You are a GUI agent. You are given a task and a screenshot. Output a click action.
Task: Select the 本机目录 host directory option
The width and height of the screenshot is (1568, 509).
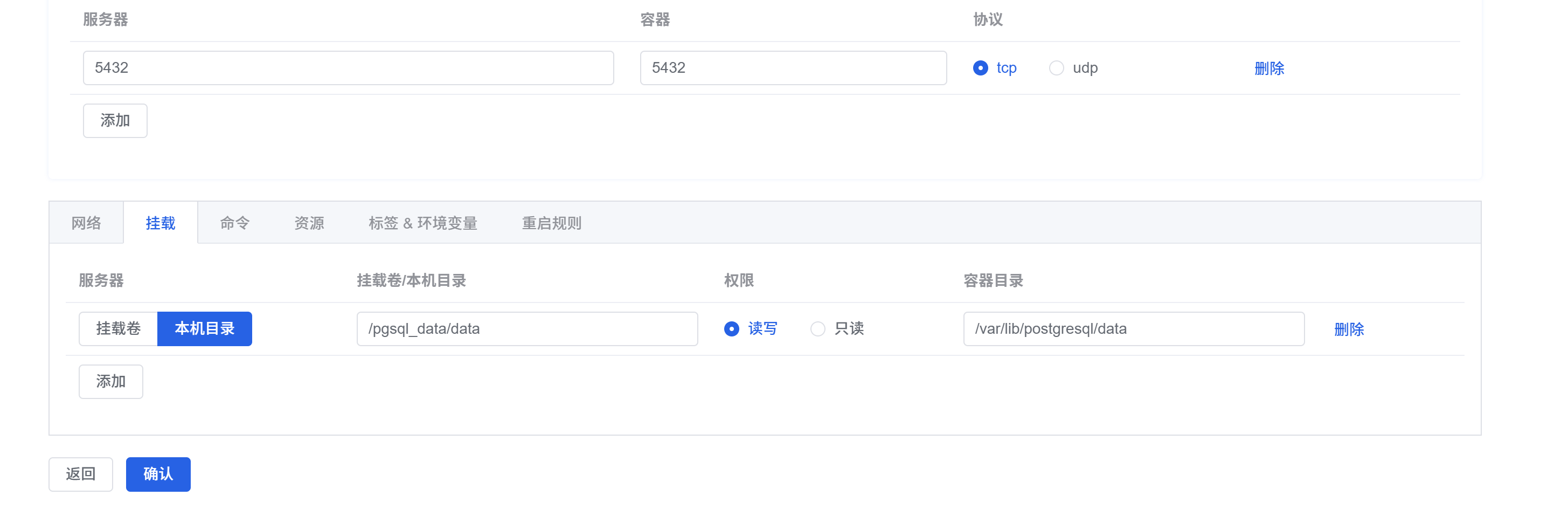205,329
